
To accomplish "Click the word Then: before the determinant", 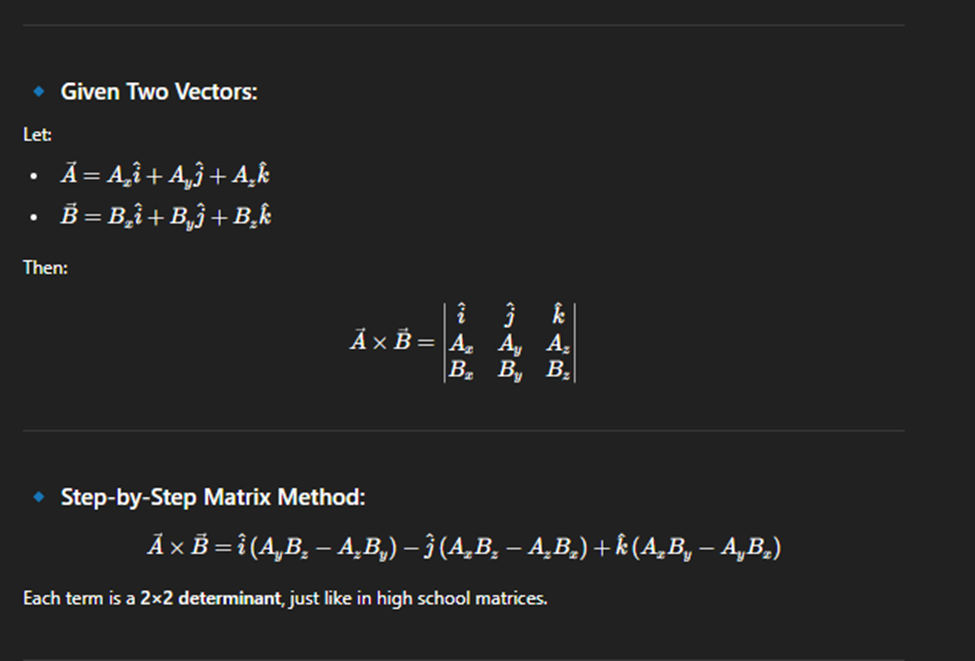I will pos(45,268).
